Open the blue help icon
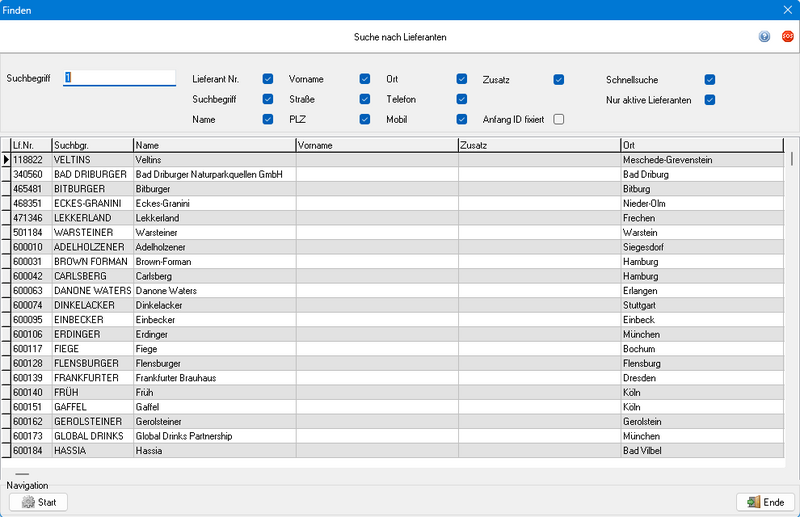Screen dimensions: 800x517 764,36
